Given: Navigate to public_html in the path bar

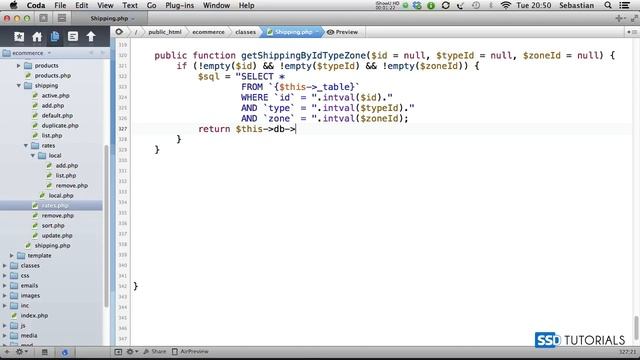Looking at the screenshot, I should (x=164, y=32).
